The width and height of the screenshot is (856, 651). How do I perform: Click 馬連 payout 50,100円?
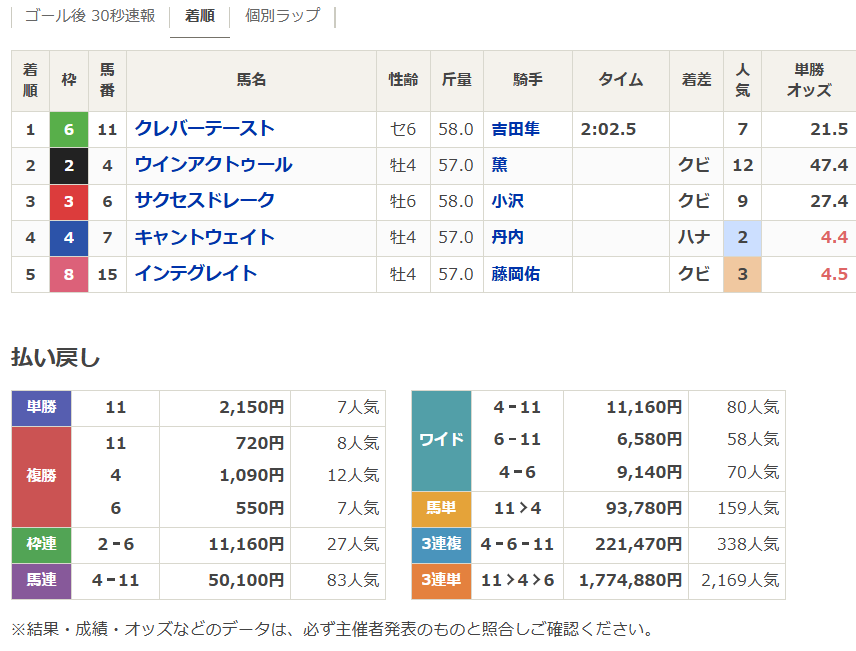(x=246, y=581)
